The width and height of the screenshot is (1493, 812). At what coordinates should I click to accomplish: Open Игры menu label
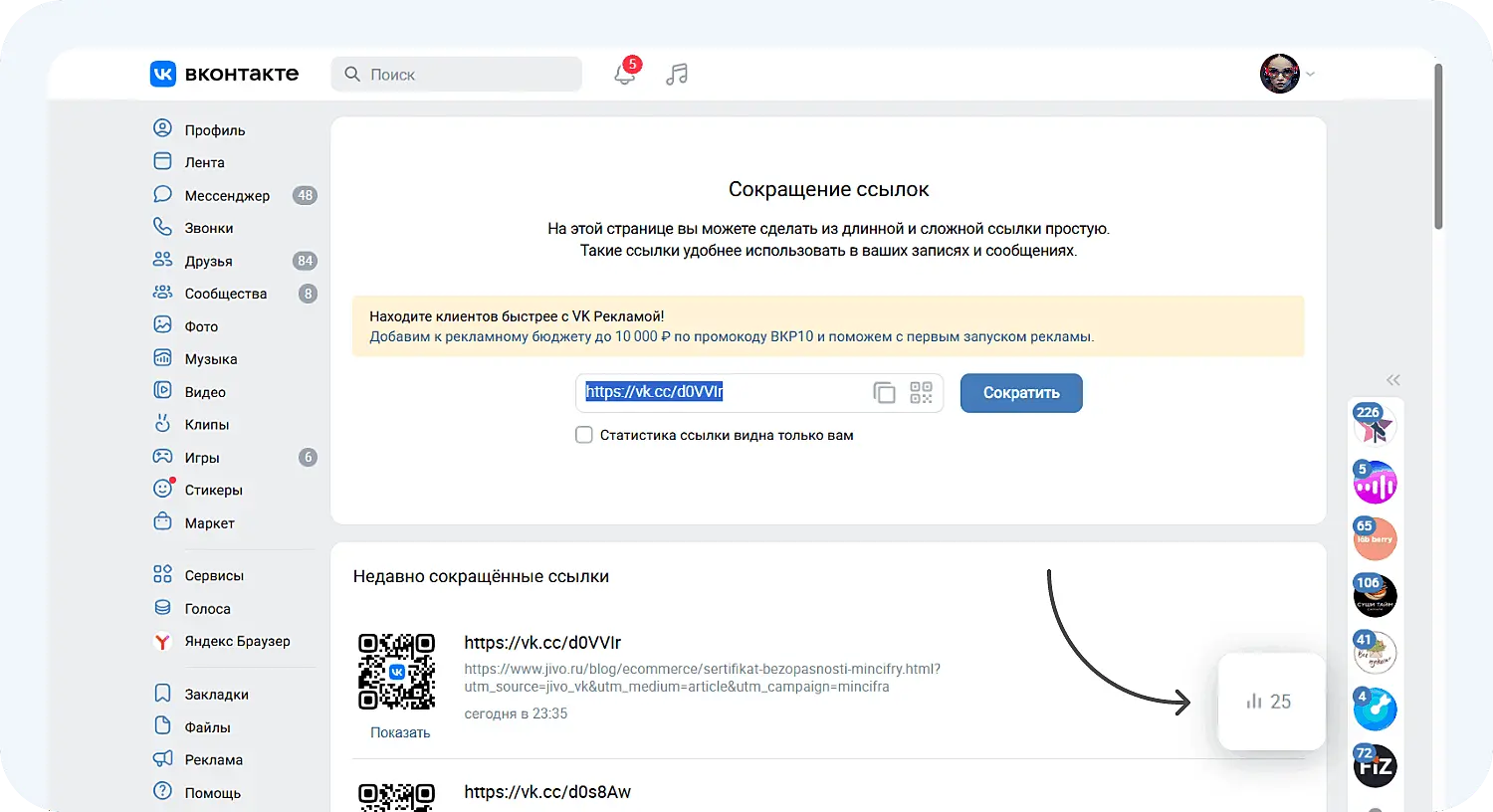202,458
